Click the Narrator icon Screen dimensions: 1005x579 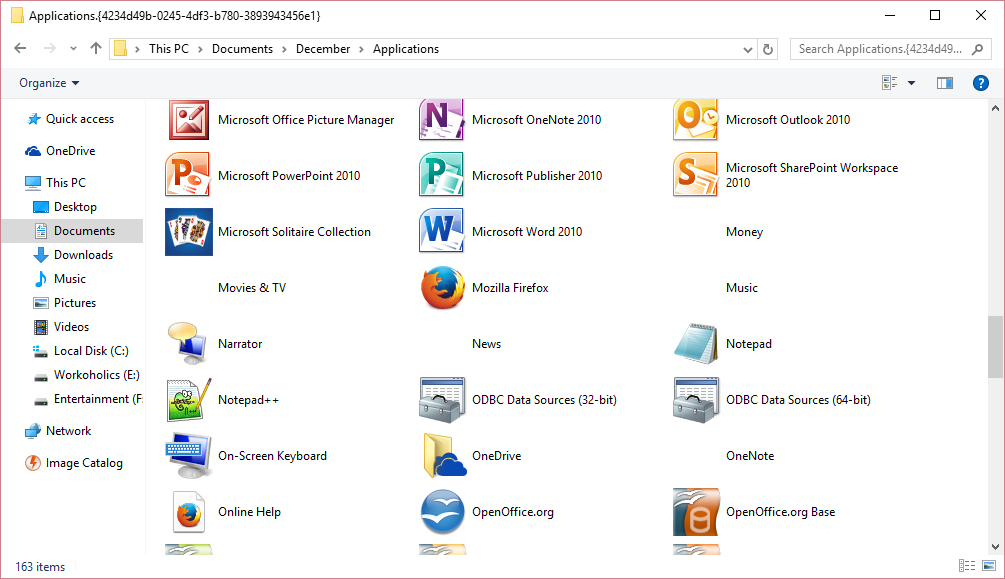[187, 343]
